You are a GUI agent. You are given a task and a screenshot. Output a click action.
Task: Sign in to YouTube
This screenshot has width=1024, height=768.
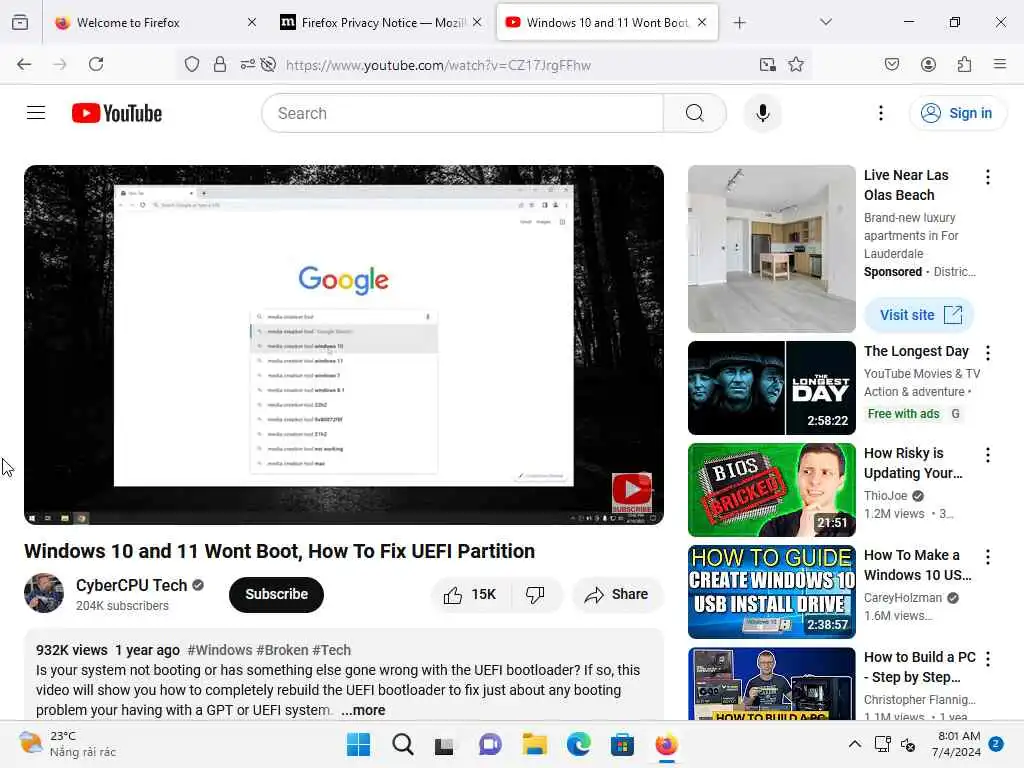957,113
